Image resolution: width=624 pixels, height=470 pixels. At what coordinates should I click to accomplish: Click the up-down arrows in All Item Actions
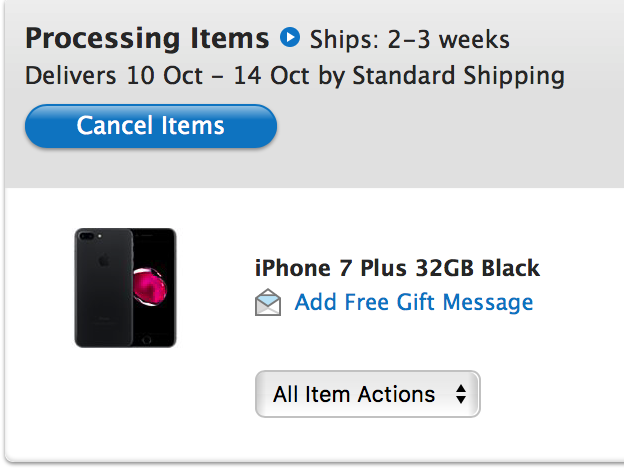coord(461,394)
